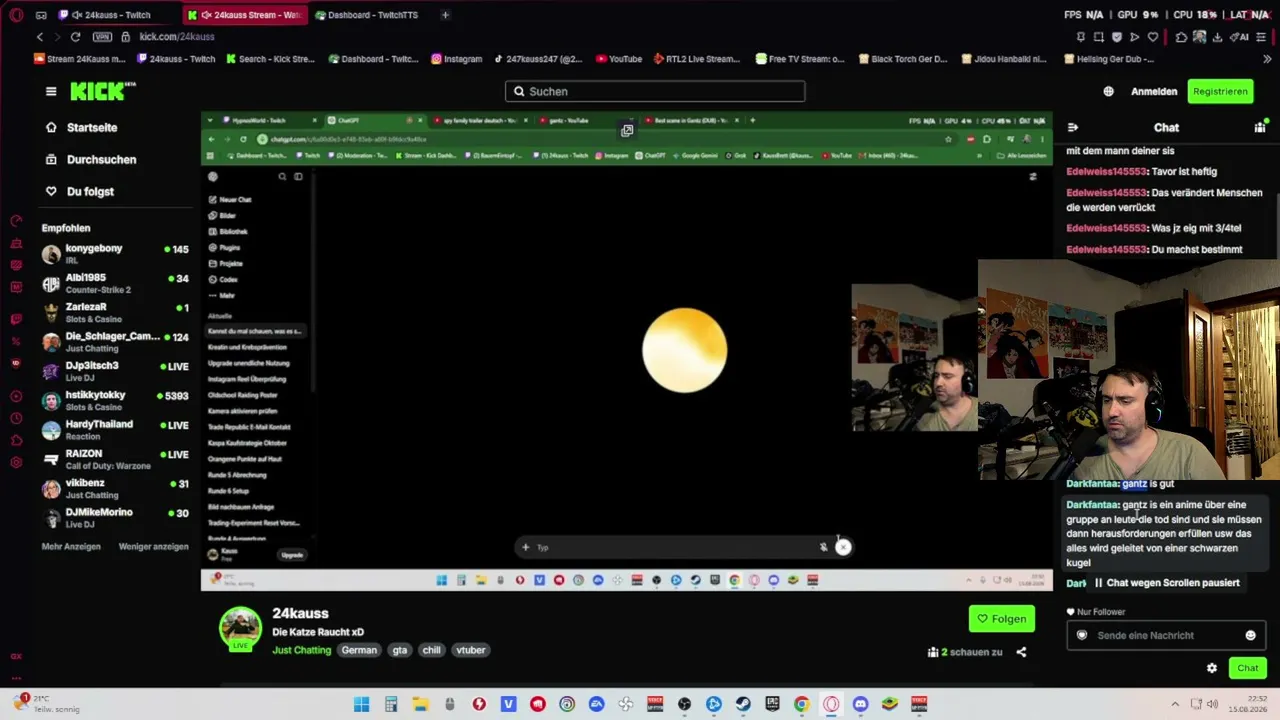Go back in browser history
This screenshot has width=1280, height=720.
[x=40, y=37]
